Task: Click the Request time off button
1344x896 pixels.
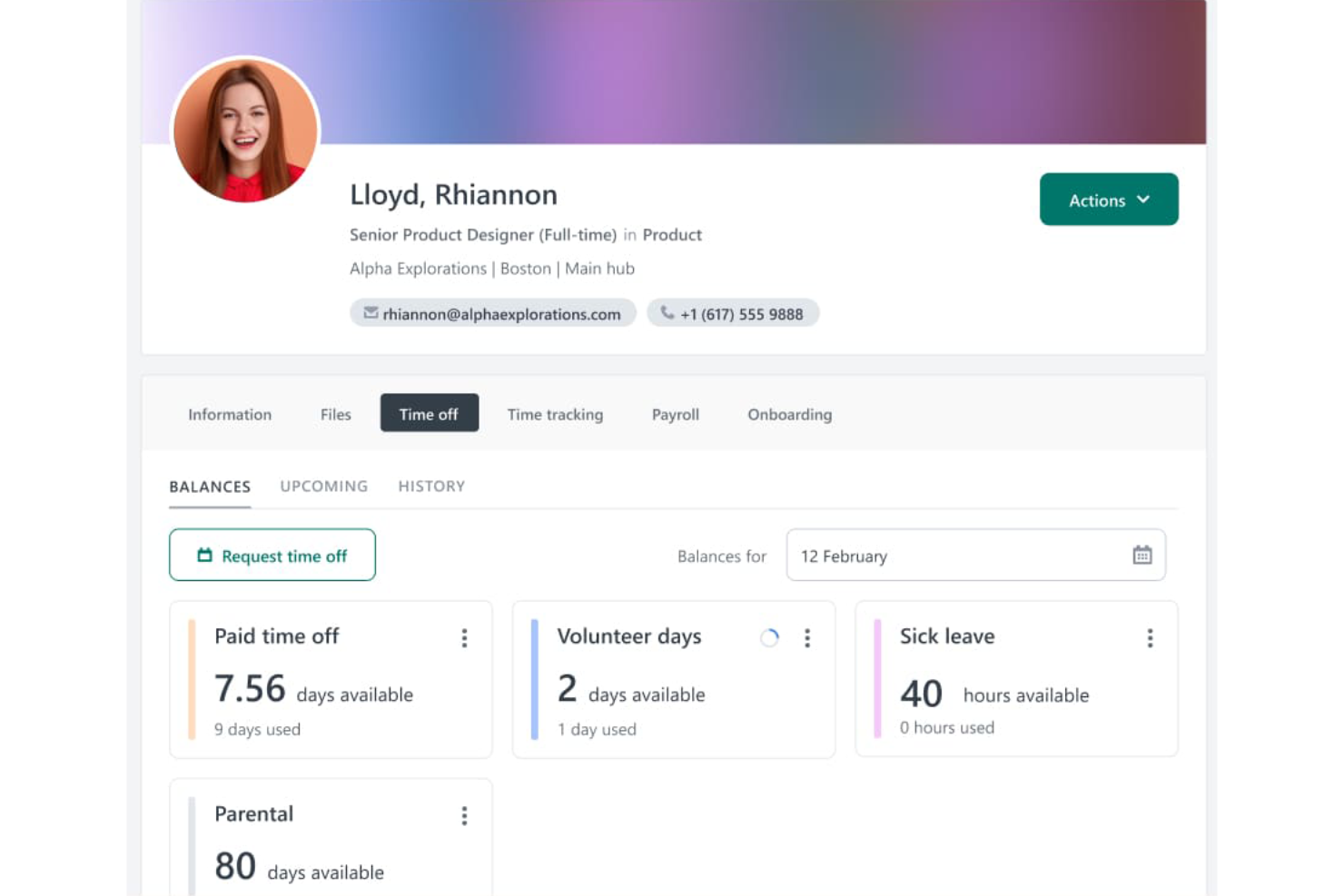Action: [272, 555]
